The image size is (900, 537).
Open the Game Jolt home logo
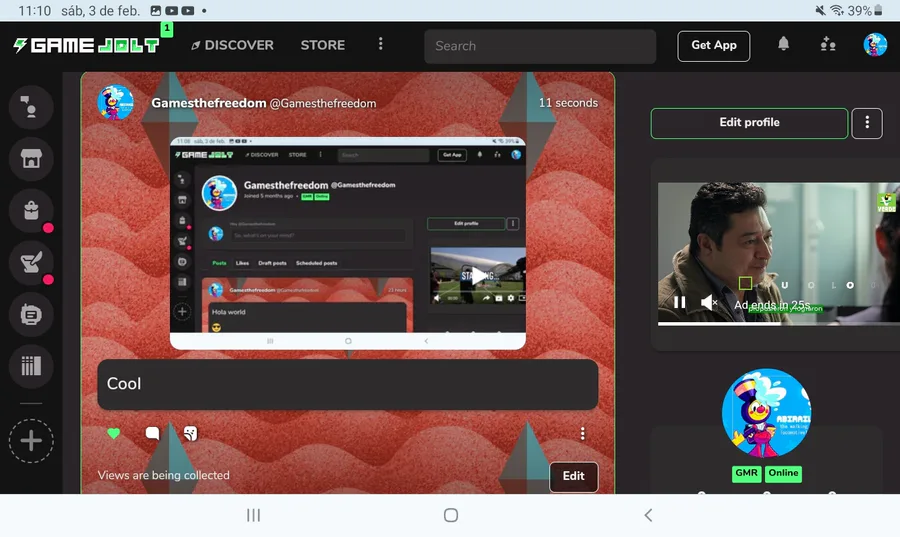(86, 45)
